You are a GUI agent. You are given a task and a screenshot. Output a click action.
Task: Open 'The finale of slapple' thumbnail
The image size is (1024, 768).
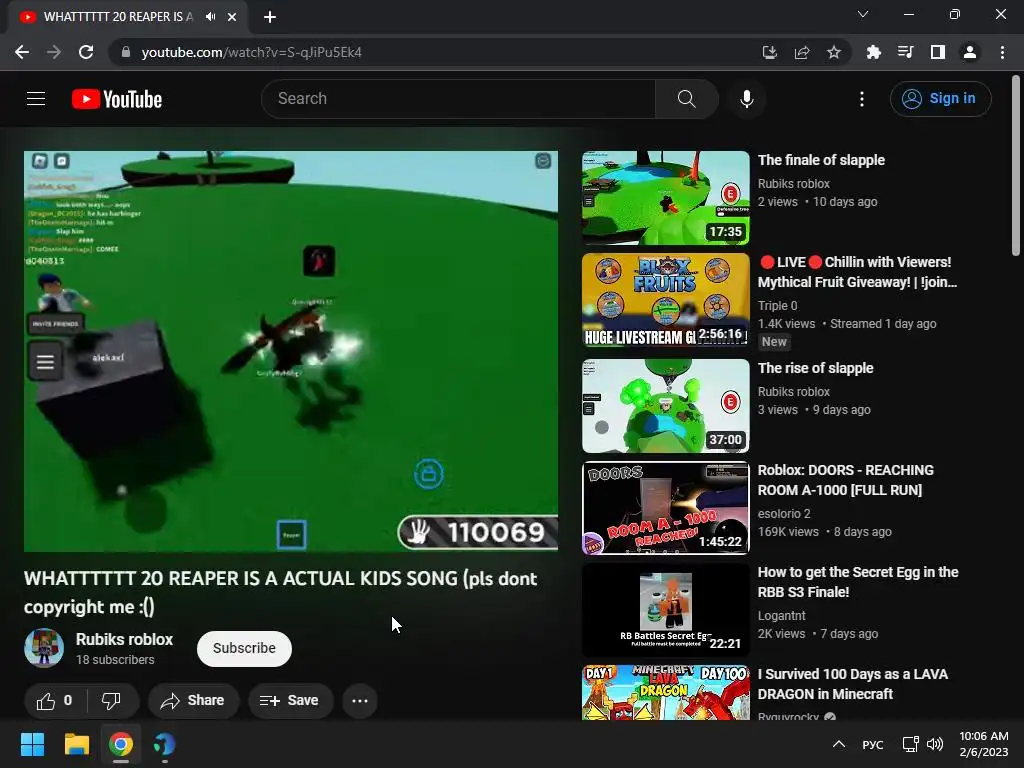(665, 198)
